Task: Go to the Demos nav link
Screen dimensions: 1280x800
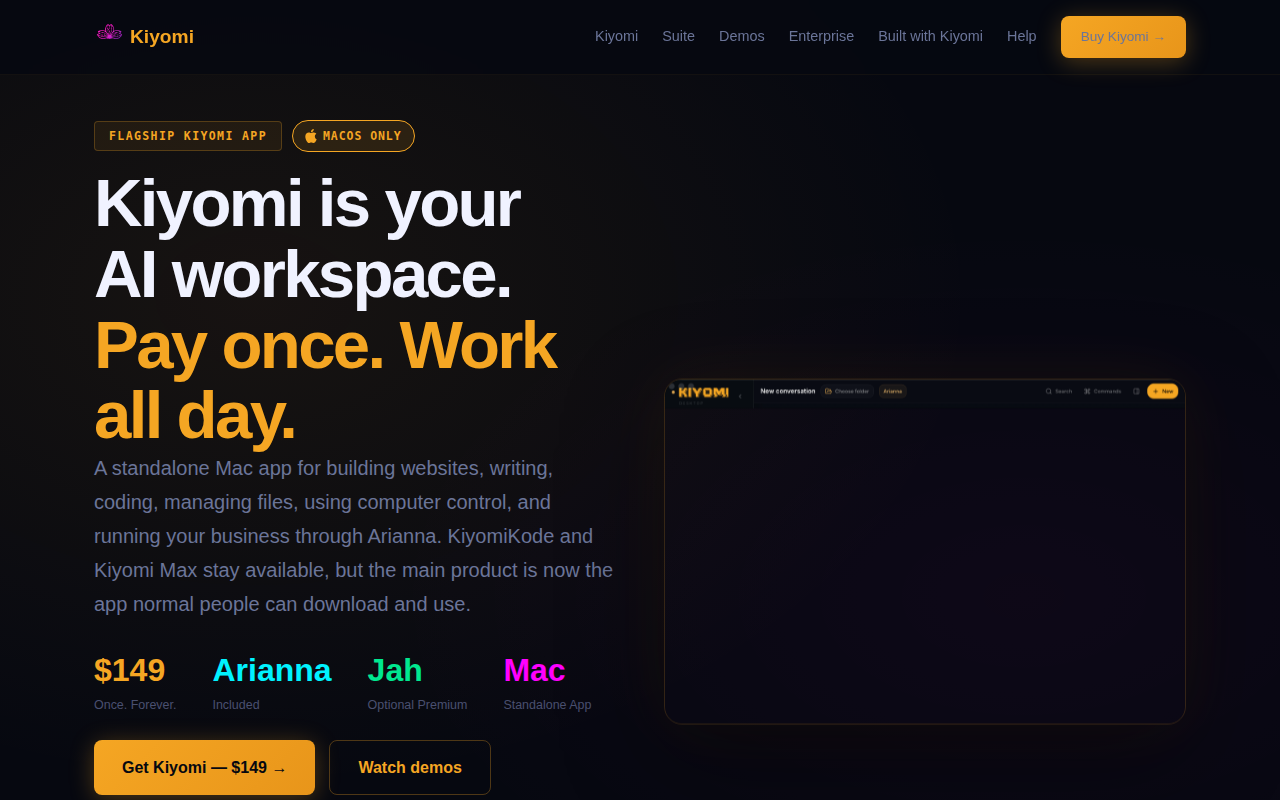Action: point(742,36)
